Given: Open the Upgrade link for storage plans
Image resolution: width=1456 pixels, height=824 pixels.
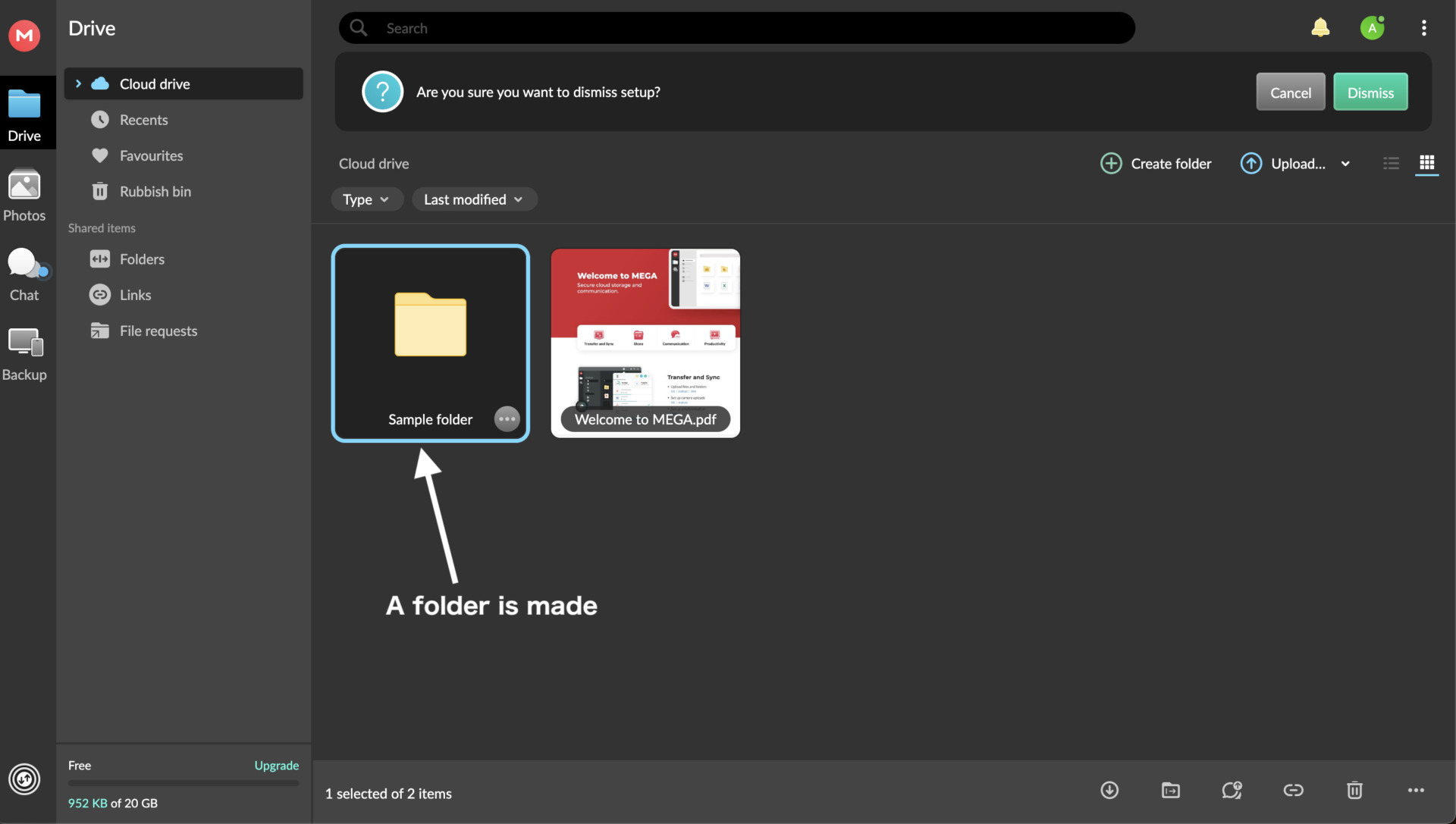Looking at the screenshot, I should click(276, 766).
